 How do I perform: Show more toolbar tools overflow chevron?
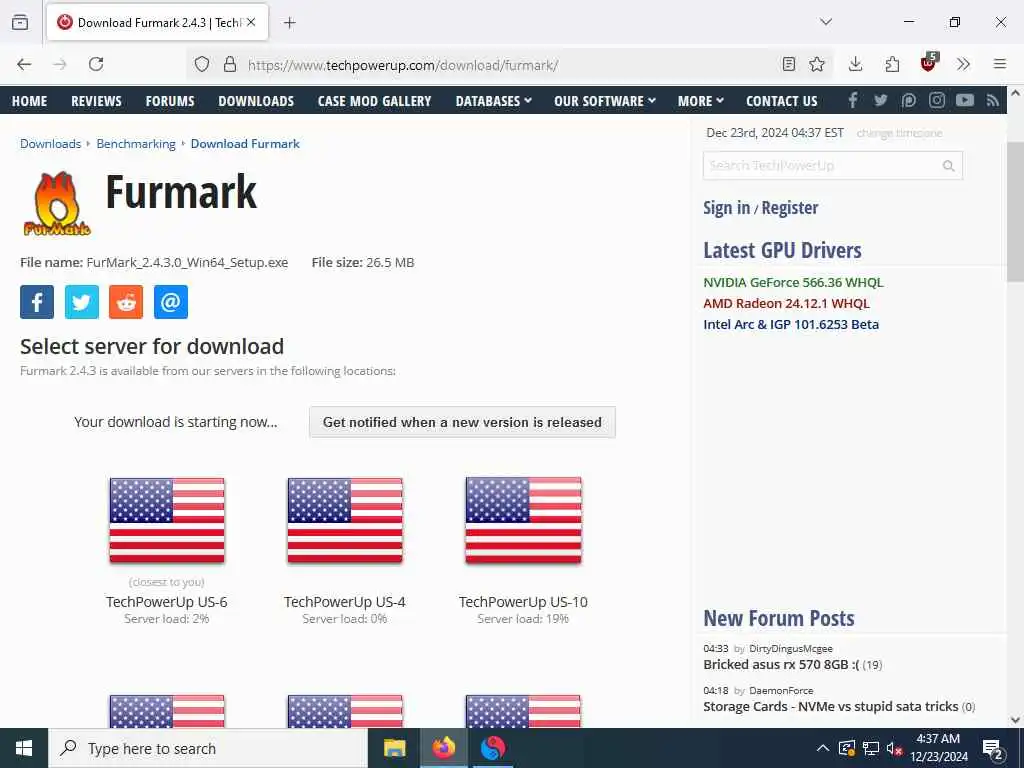963,64
